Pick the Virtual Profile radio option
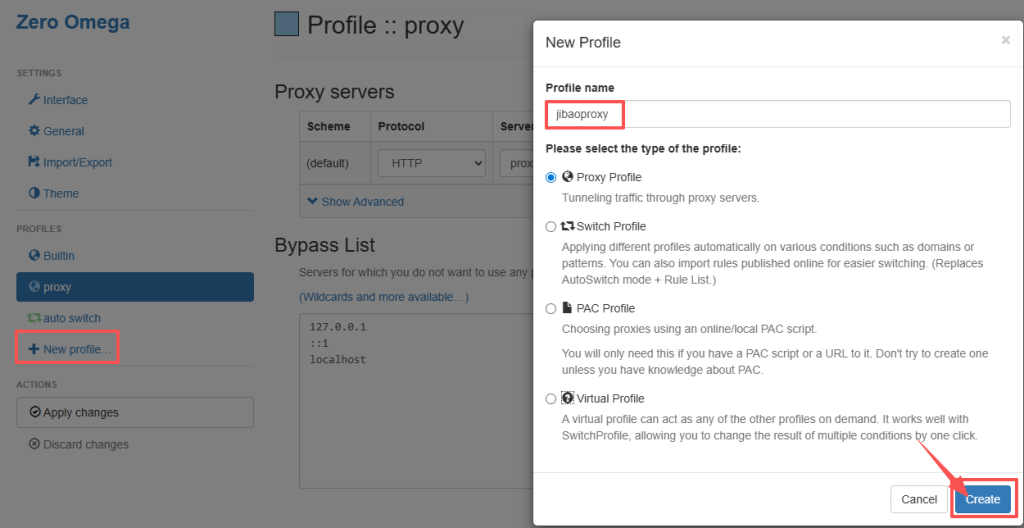Image resolution: width=1024 pixels, height=528 pixels. point(551,399)
